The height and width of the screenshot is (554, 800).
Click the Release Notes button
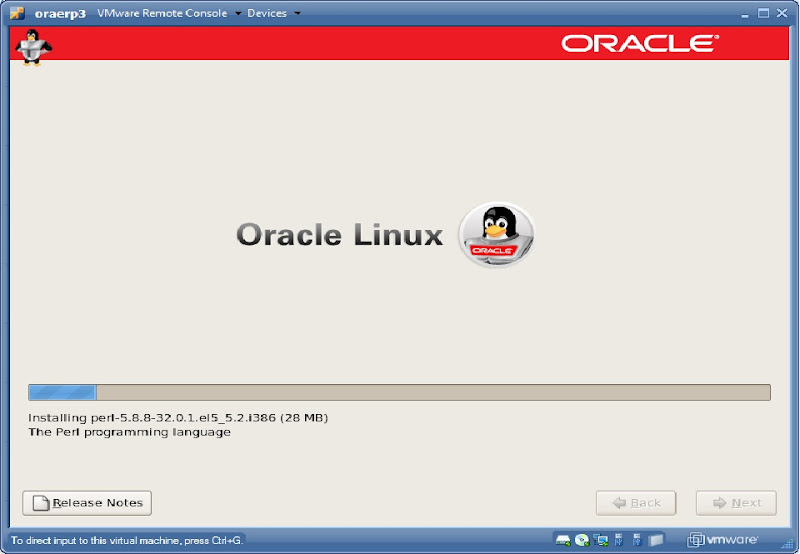click(x=87, y=503)
